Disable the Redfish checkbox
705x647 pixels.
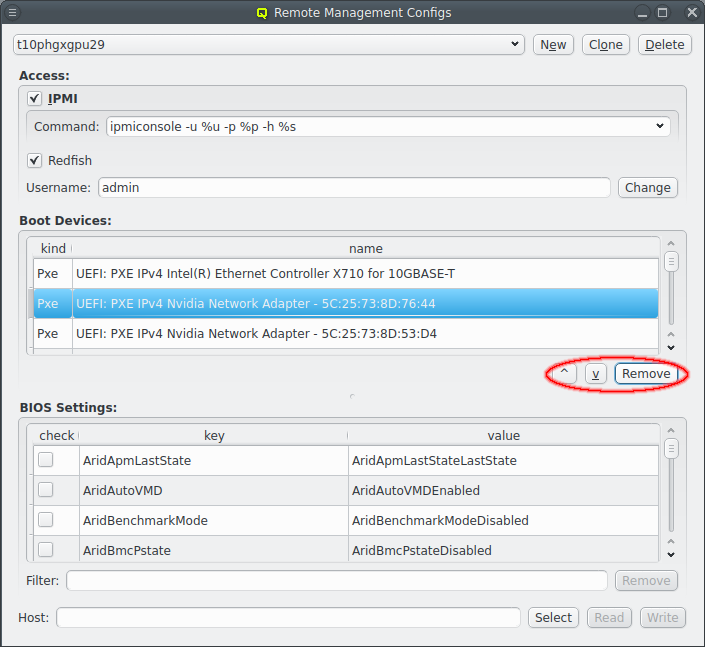click(x=35, y=160)
